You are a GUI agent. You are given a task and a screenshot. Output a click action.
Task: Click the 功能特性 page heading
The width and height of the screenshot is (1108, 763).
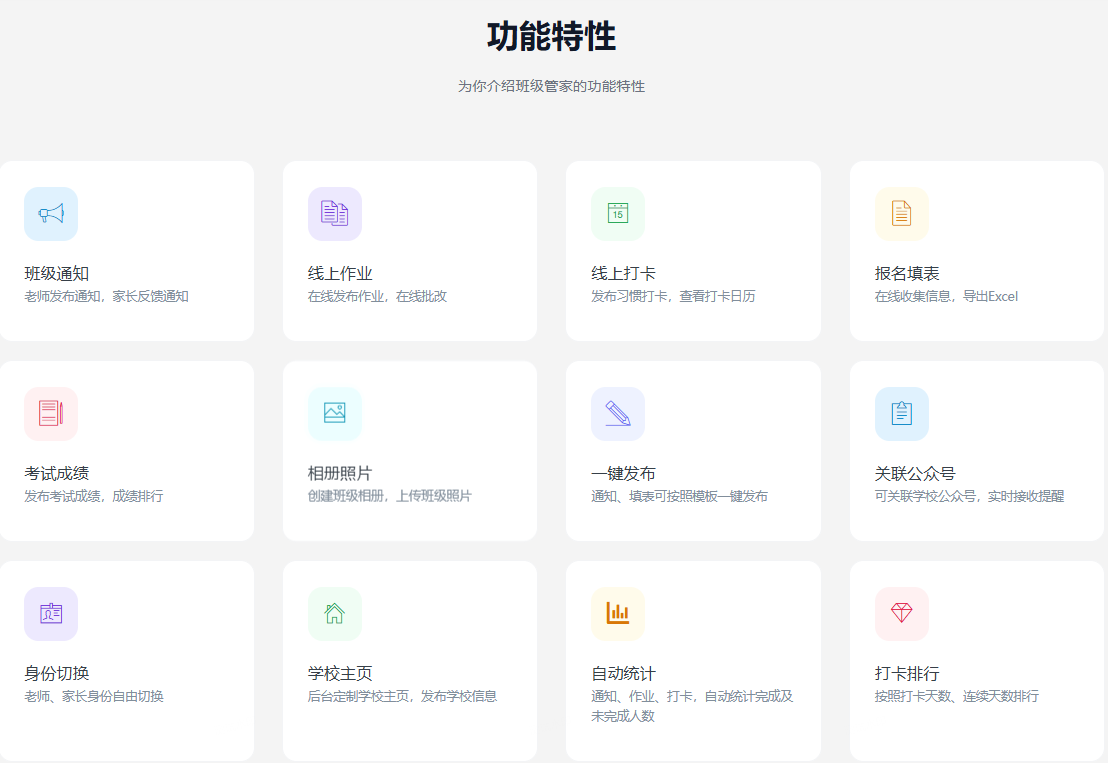(x=551, y=37)
